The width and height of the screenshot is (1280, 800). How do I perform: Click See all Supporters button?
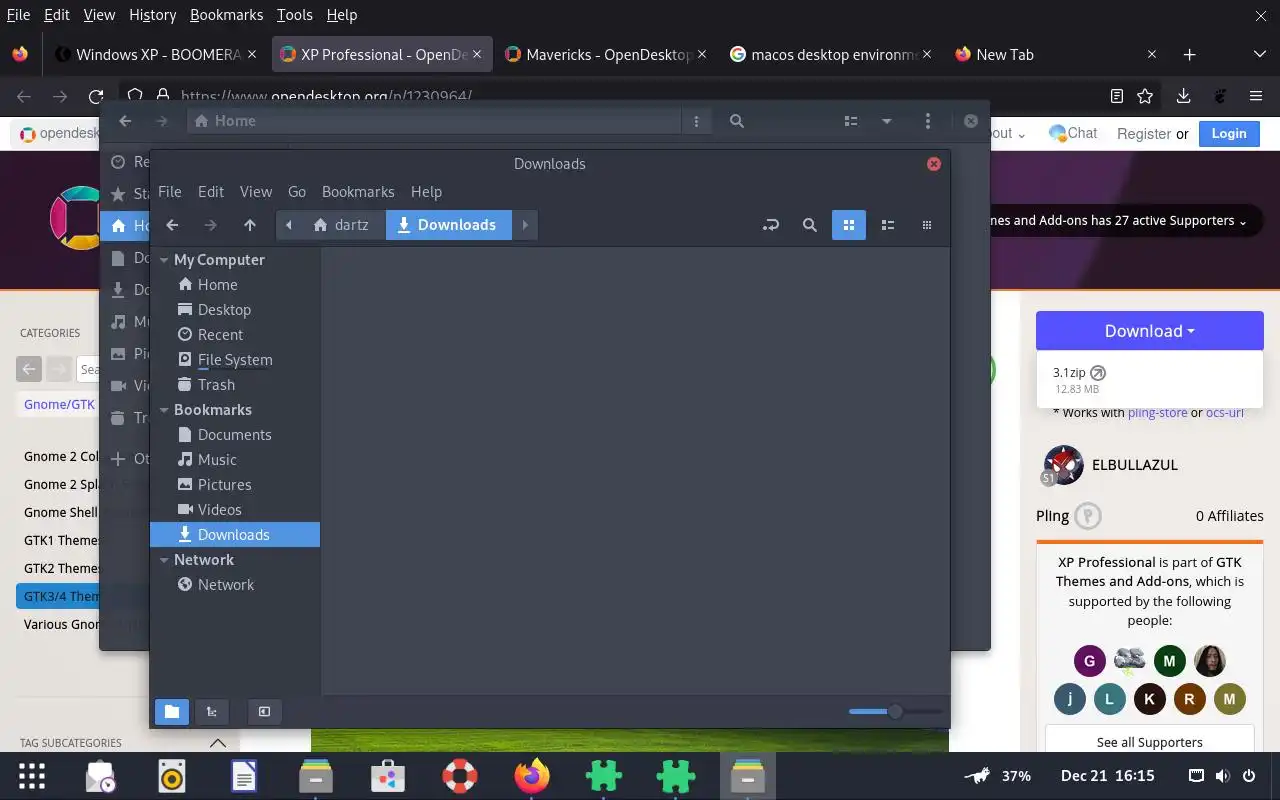click(x=1149, y=742)
